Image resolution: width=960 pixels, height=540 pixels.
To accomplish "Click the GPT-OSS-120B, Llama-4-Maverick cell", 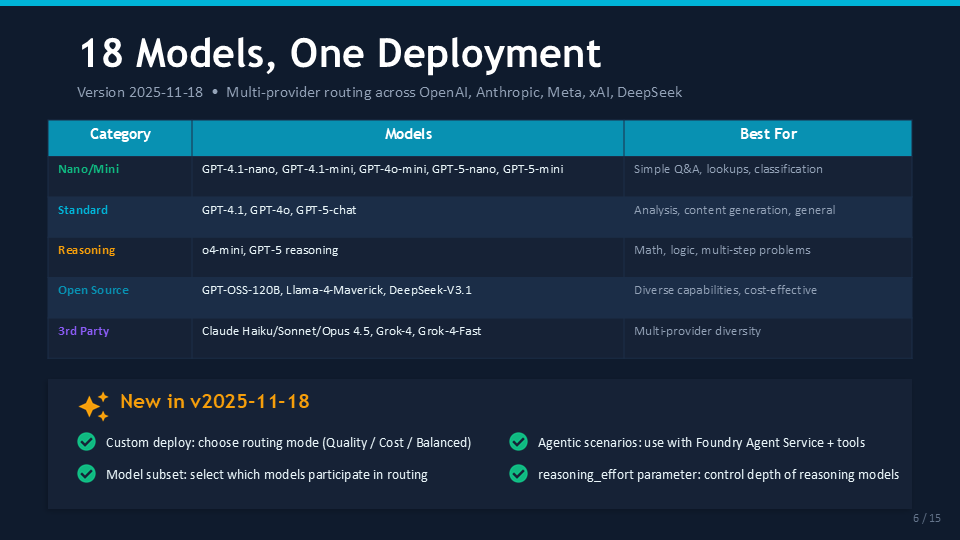I will tap(408, 298).
